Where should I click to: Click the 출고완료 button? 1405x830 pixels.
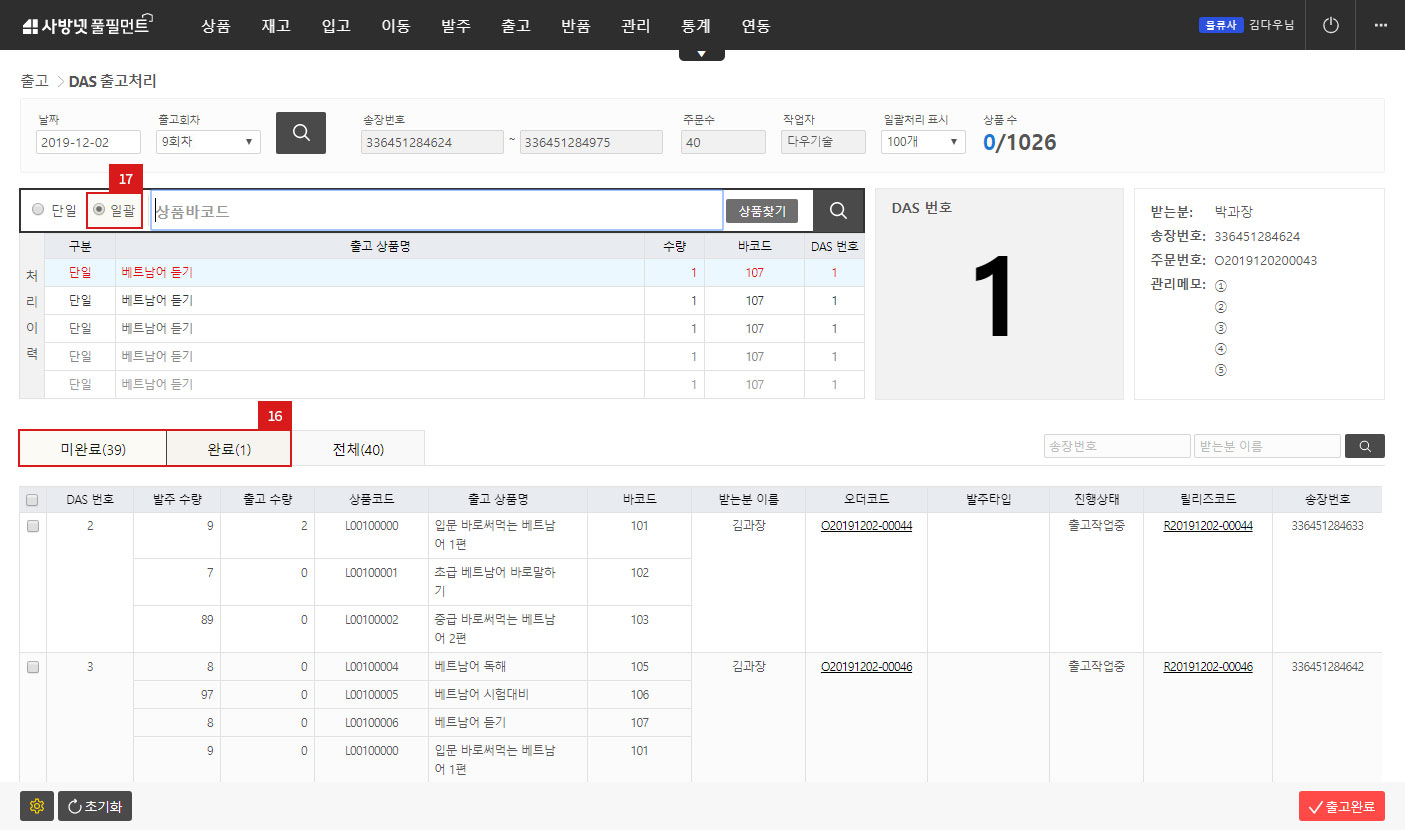coord(1343,806)
